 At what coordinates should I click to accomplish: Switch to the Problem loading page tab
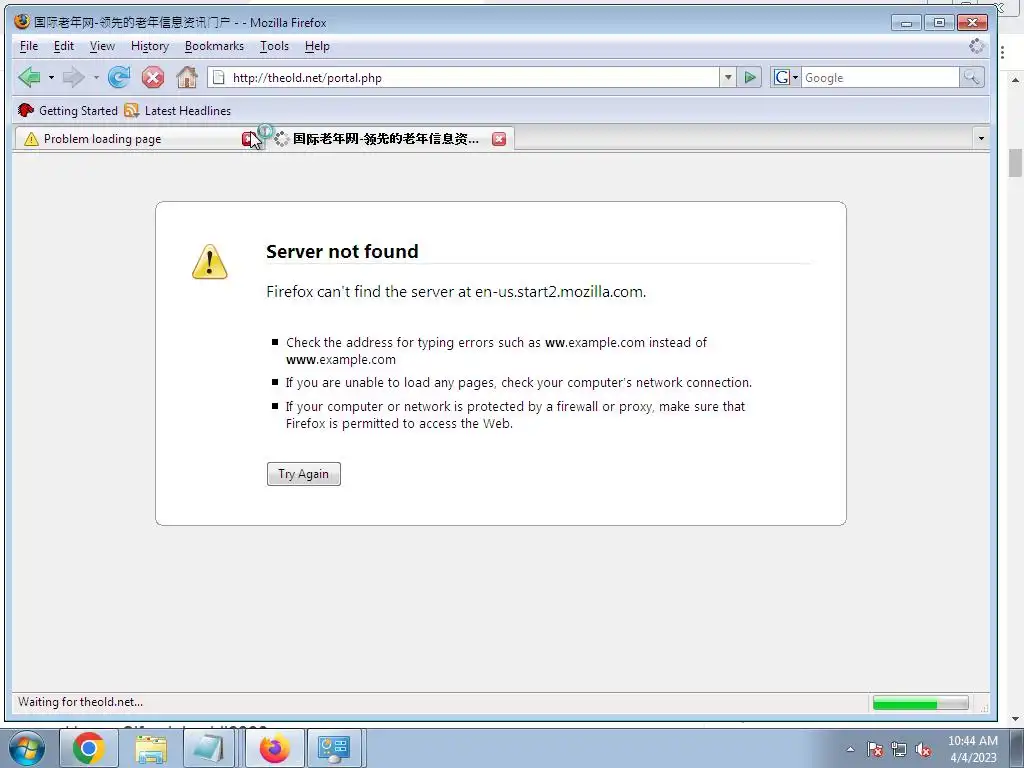131,138
